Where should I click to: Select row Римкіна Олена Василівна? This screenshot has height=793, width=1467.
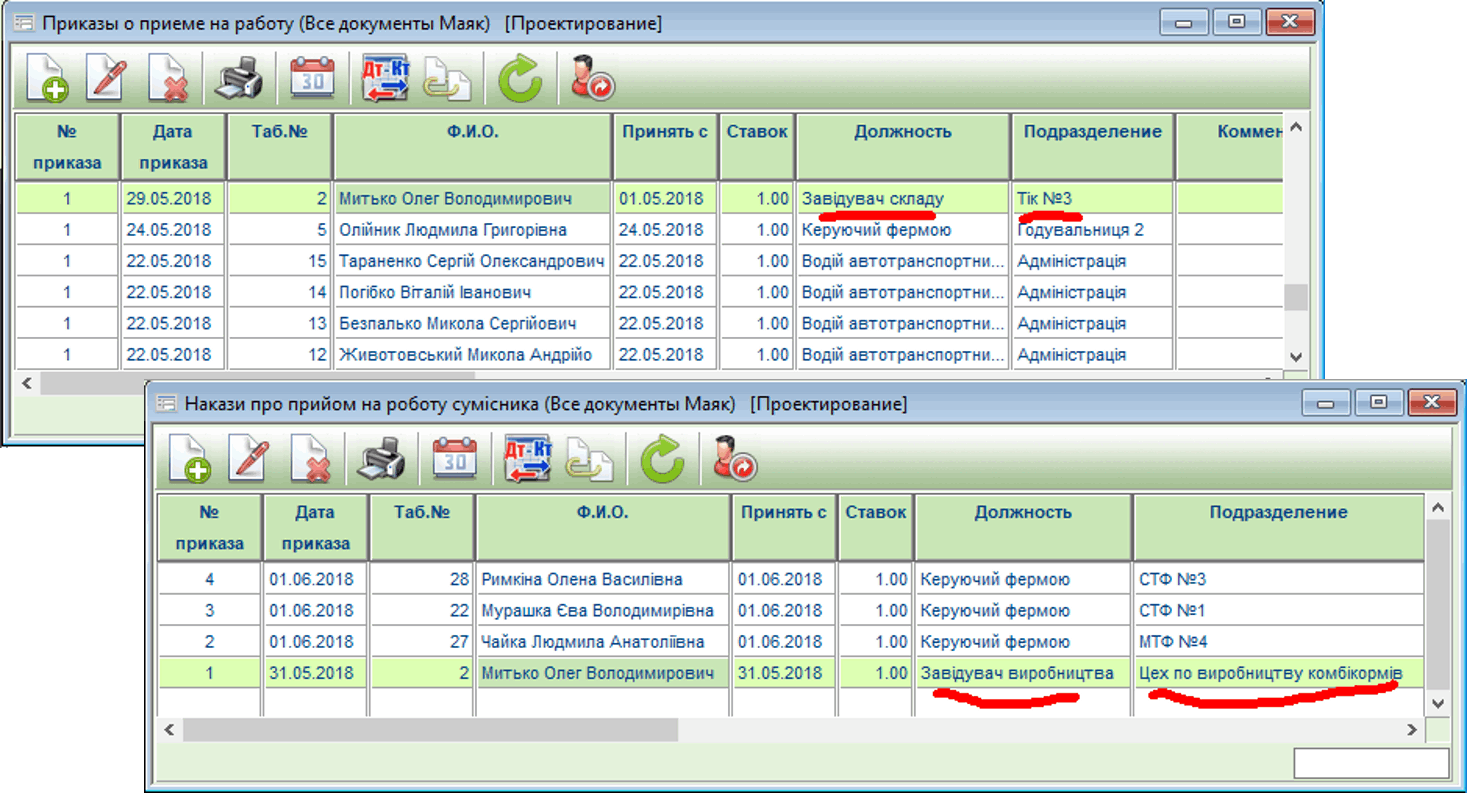coord(581,579)
